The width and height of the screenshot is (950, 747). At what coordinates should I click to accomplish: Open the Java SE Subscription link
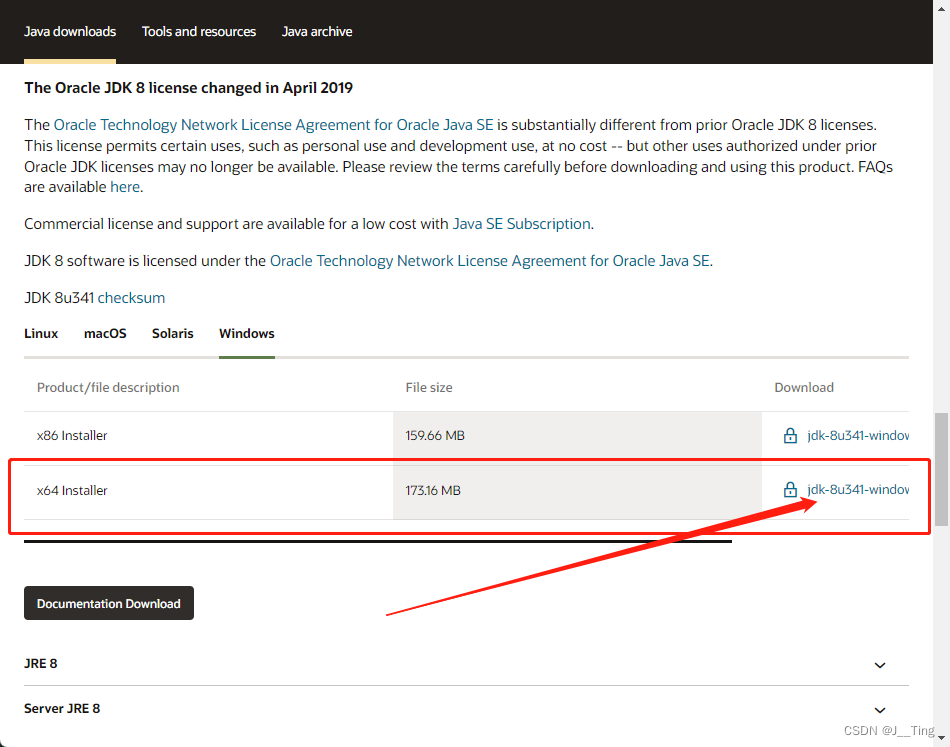(x=522, y=224)
